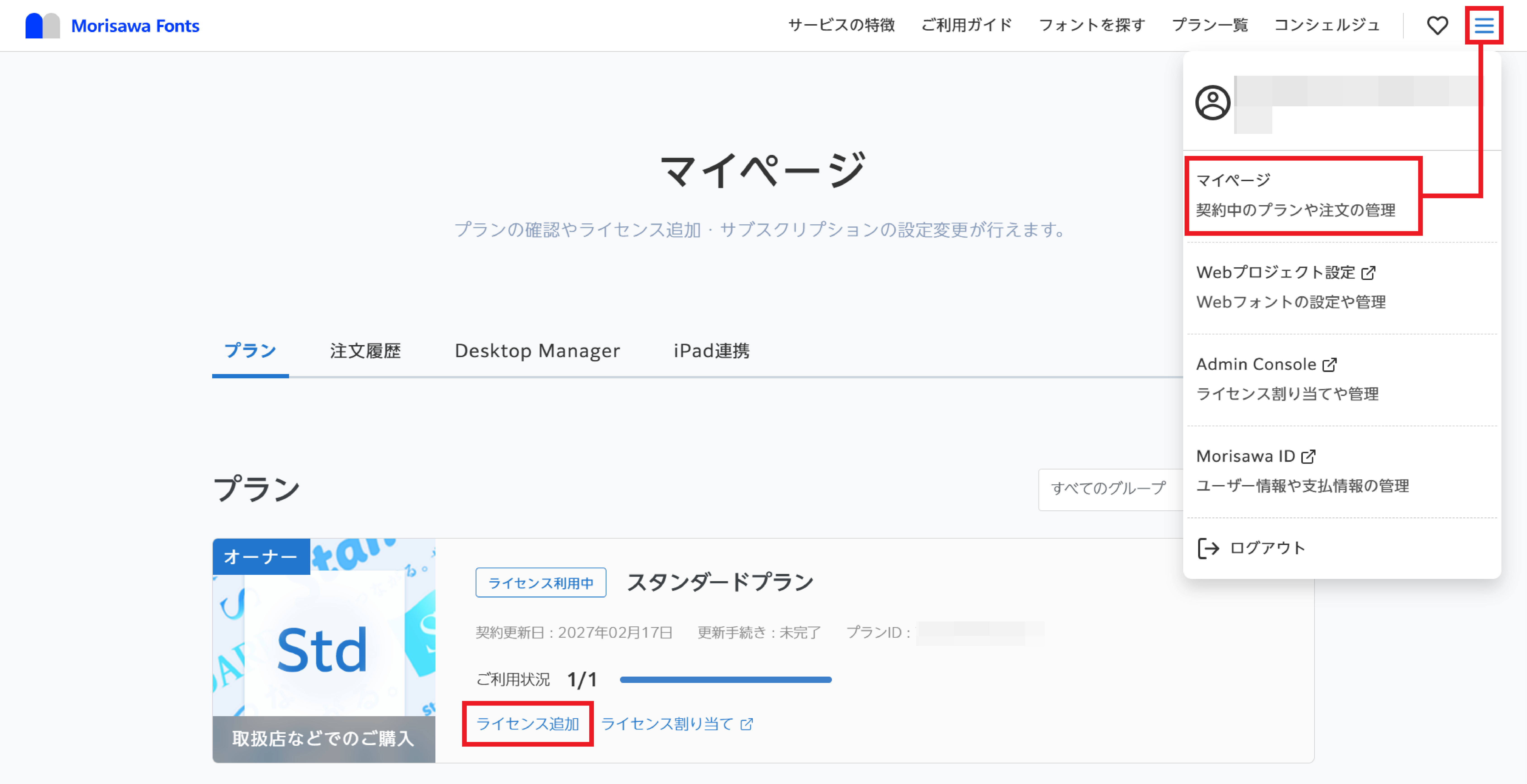Image resolution: width=1527 pixels, height=784 pixels.
Task: Click the ライセンス追加 link
Action: (527, 724)
